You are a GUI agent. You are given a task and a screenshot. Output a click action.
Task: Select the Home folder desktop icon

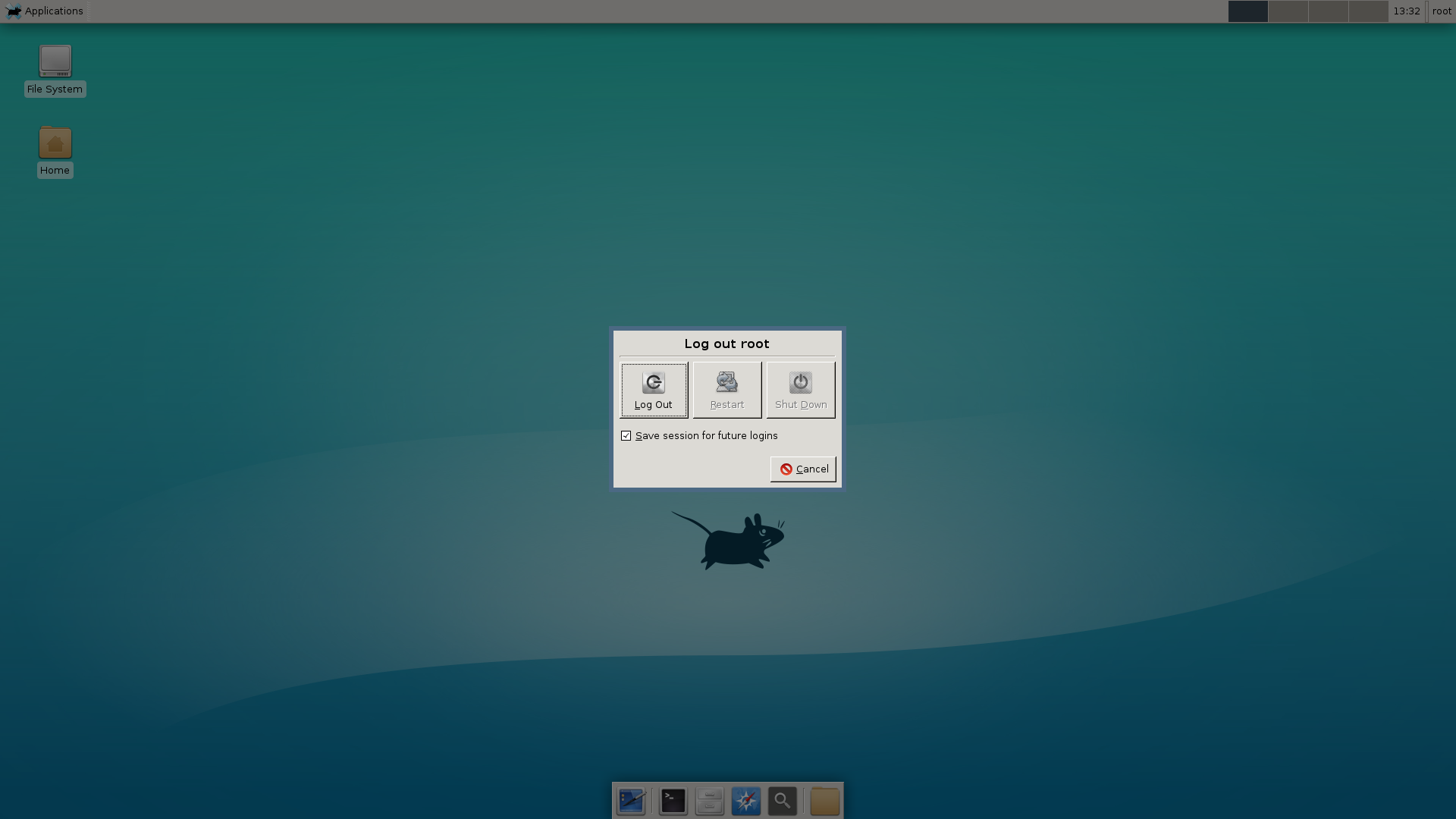[55, 152]
